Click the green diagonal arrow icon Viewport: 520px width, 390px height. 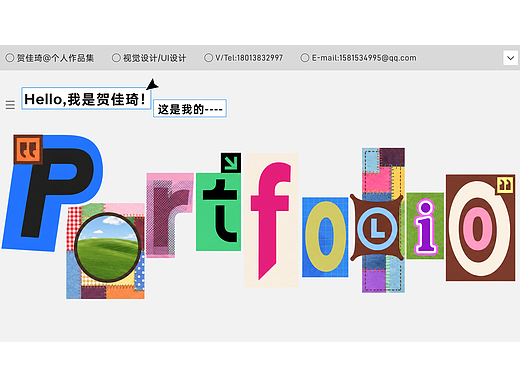coord(231,163)
